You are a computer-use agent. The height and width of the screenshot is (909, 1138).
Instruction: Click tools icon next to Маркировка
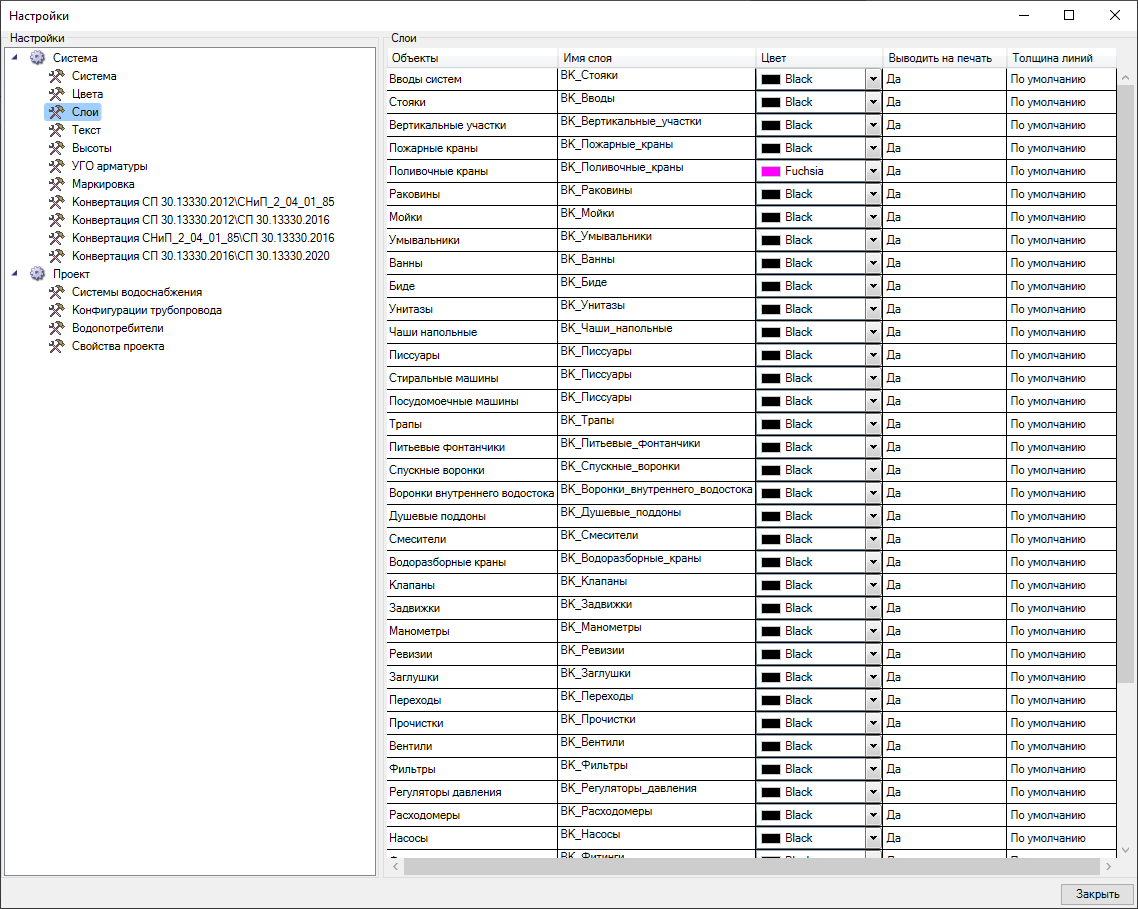pyautogui.click(x=57, y=184)
